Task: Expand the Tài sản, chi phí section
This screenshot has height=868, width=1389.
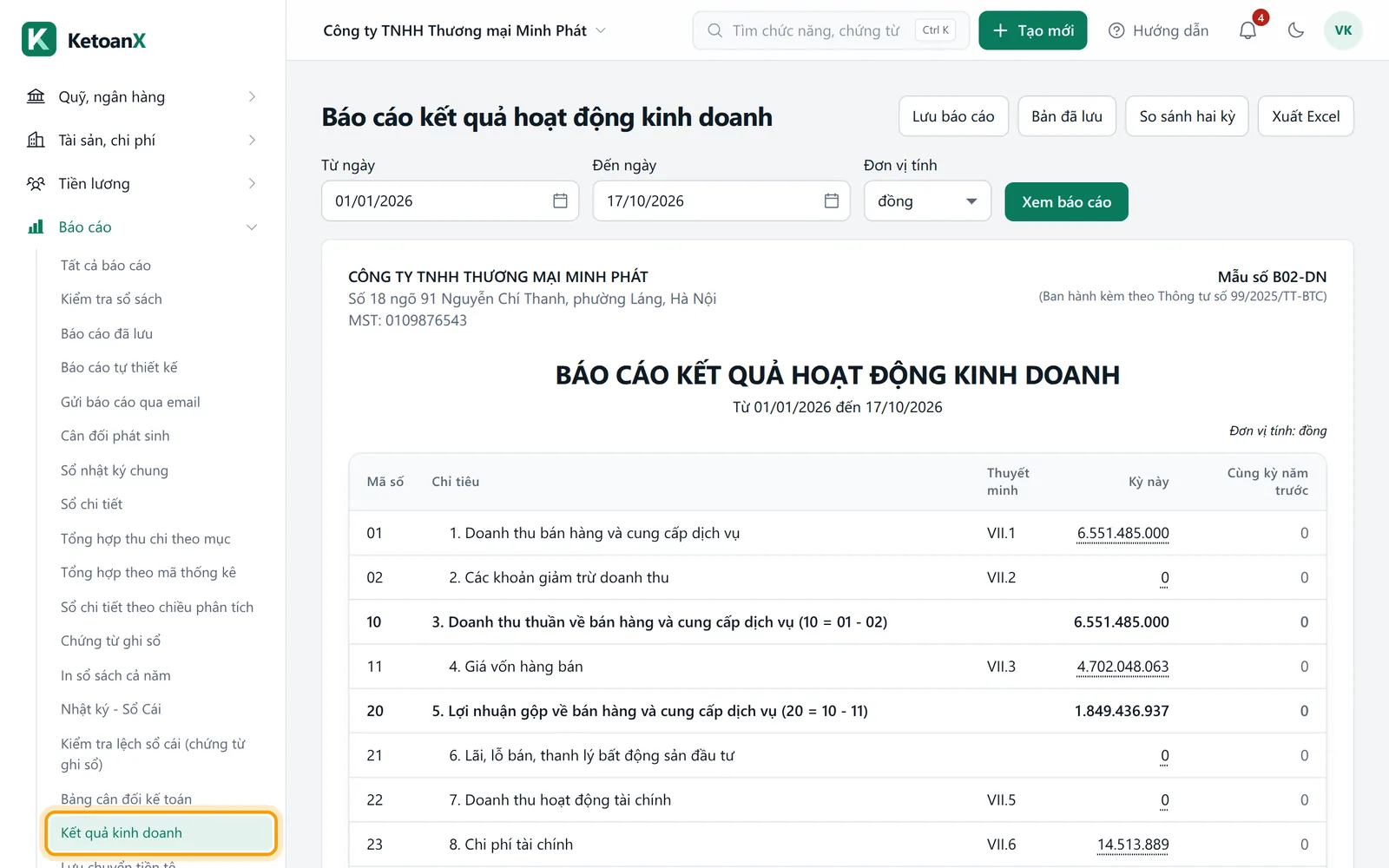Action: (x=252, y=140)
